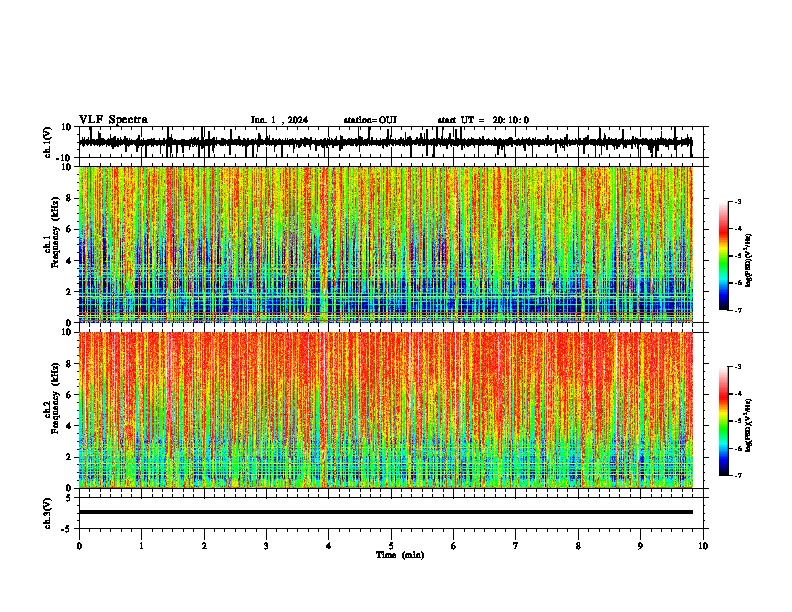The width and height of the screenshot is (792, 612).
Task: Click inside the ch.1 frequency spectrogram
Action: [x=385, y=244]
